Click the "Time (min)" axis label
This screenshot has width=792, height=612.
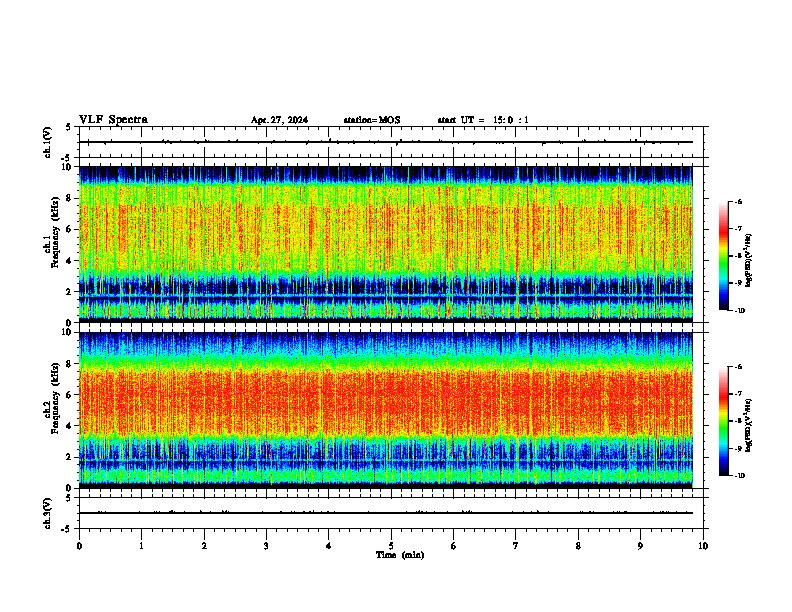(x=400, y=555)
